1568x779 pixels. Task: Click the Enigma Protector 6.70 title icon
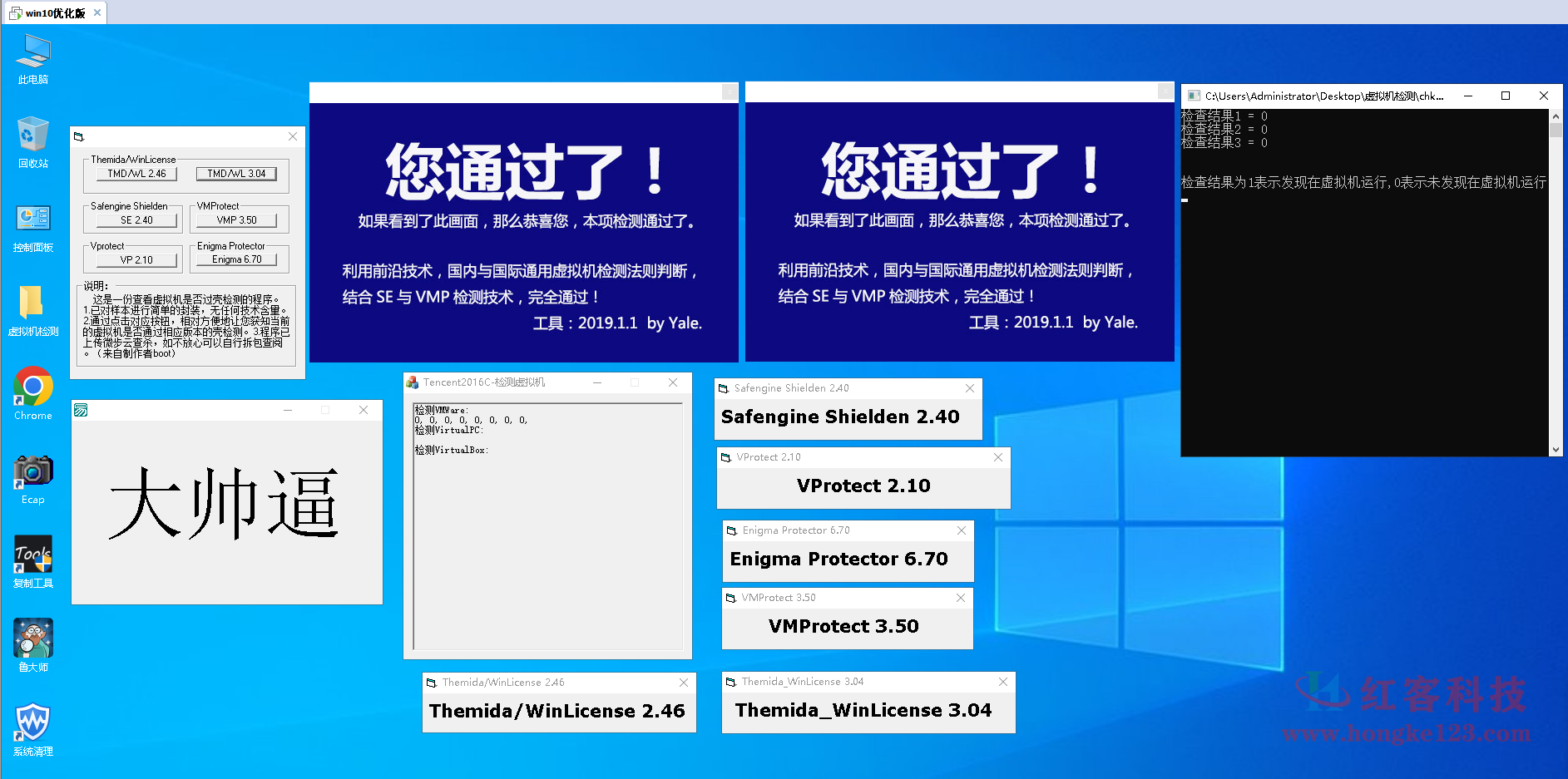click(732, 530)
